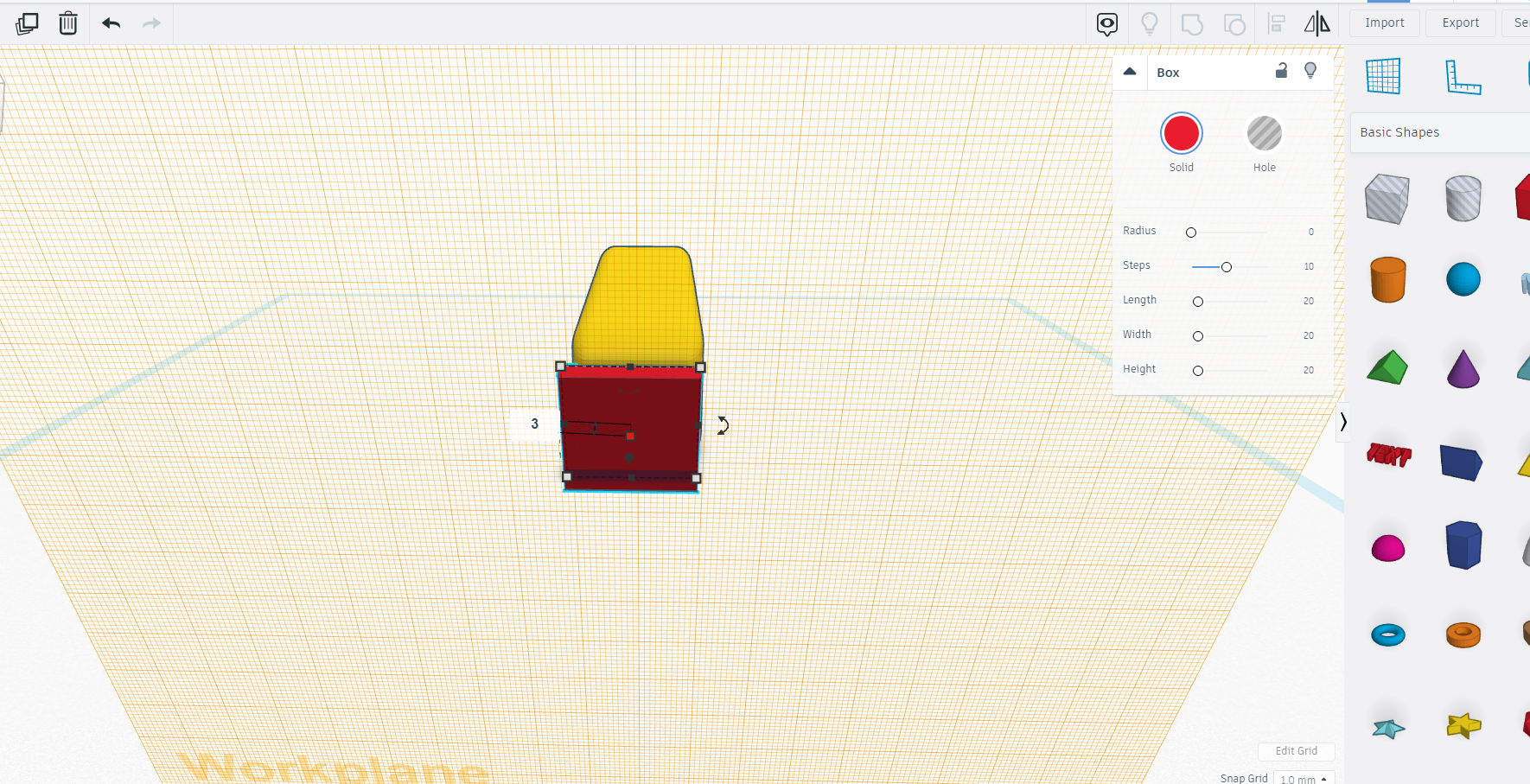
Task: Collapse the shapes panel with side arrow
Action: tap(1342, 422)
